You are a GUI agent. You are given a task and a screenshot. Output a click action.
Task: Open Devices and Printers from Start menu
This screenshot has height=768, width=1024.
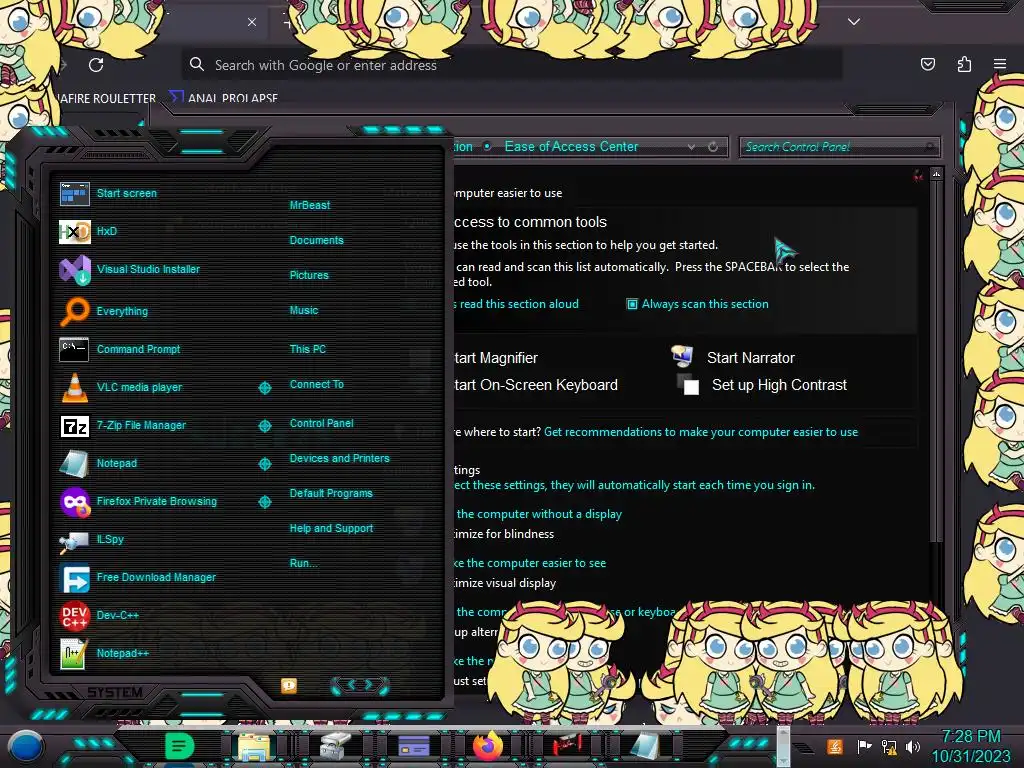click(x=339, y=458)
